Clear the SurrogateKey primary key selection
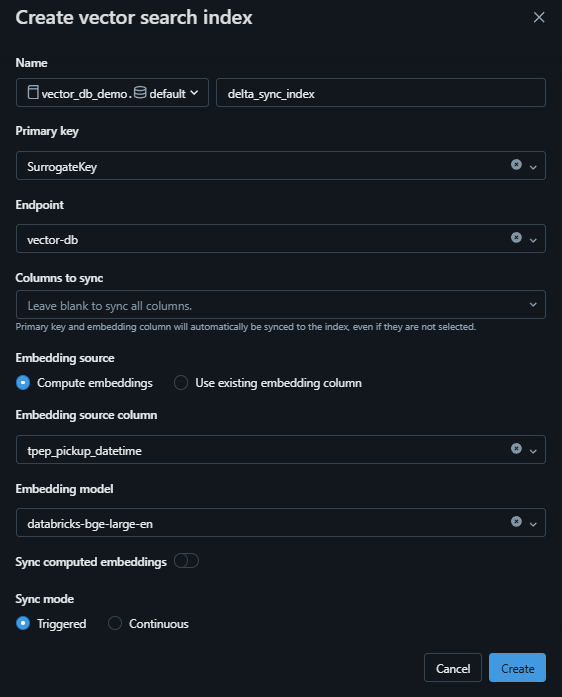 click(516, 164)
